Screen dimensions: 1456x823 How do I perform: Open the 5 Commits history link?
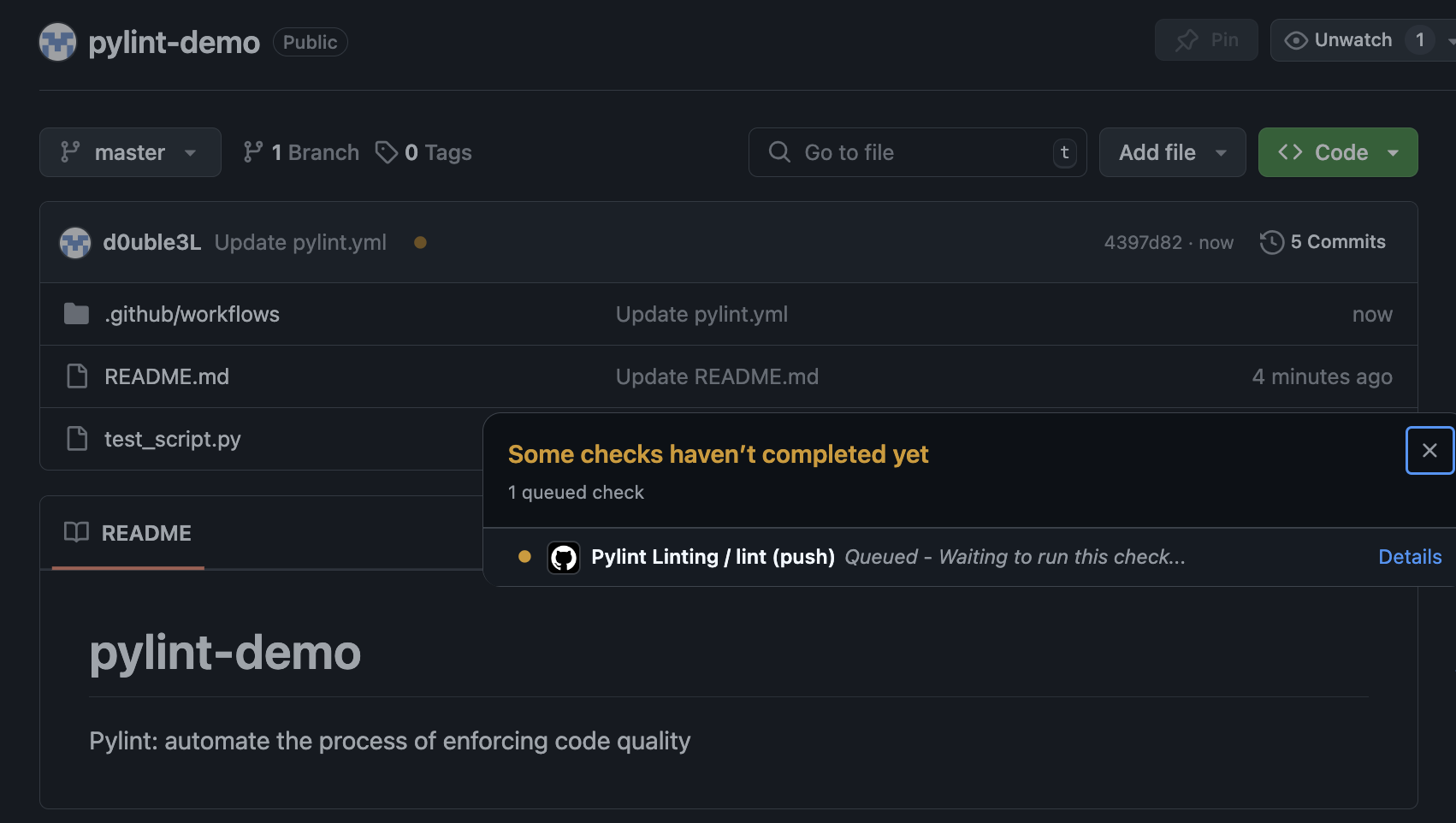[x=1323, y=242]
